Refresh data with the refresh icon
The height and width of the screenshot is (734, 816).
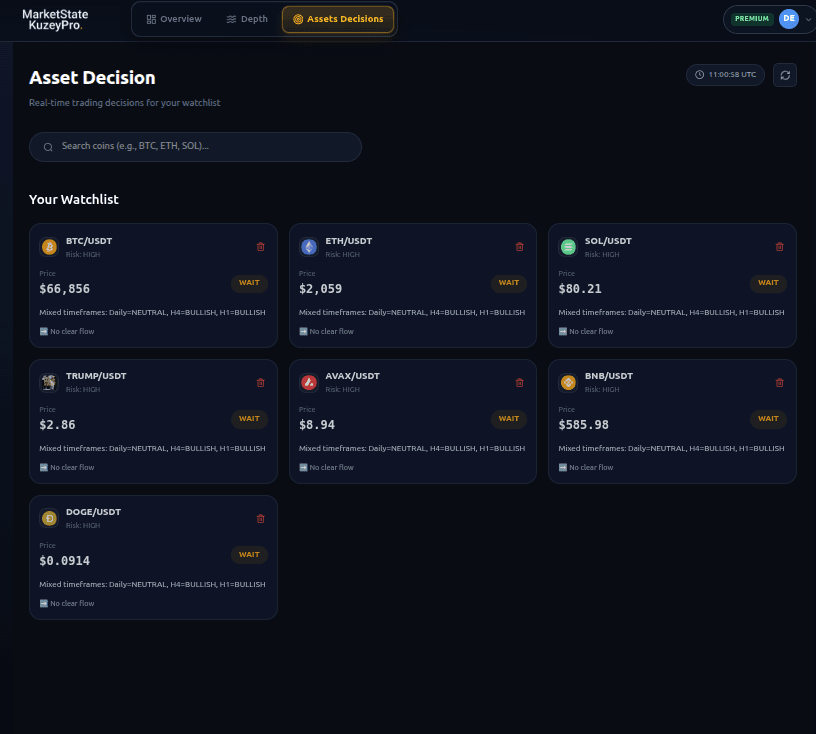tap(785, 74)
